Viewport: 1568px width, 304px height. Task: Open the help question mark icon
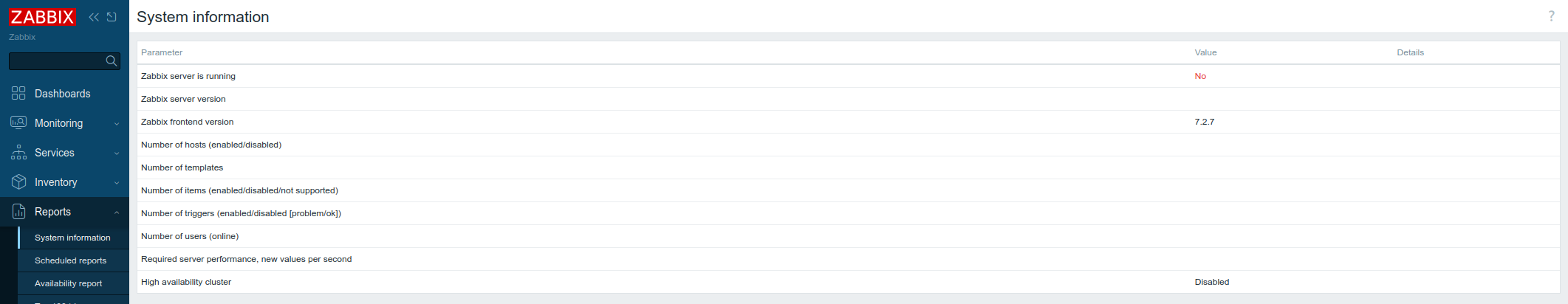(x=1551, y=16)
